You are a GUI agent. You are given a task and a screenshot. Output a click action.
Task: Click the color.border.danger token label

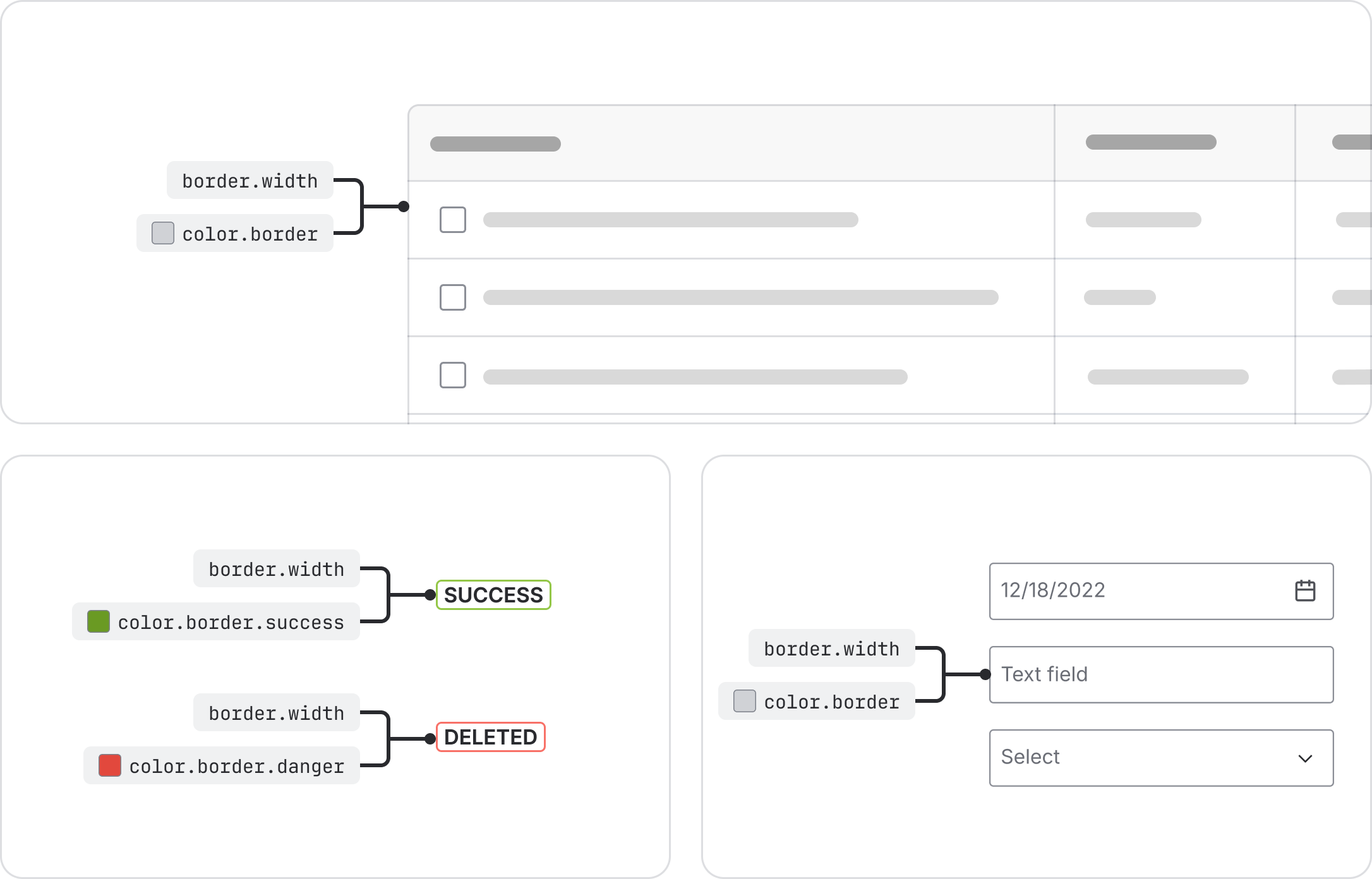click(237, 766)
